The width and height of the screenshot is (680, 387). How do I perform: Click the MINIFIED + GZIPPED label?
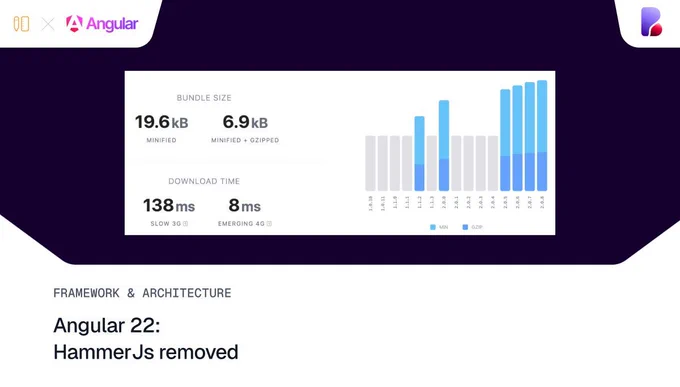(245, 140)
